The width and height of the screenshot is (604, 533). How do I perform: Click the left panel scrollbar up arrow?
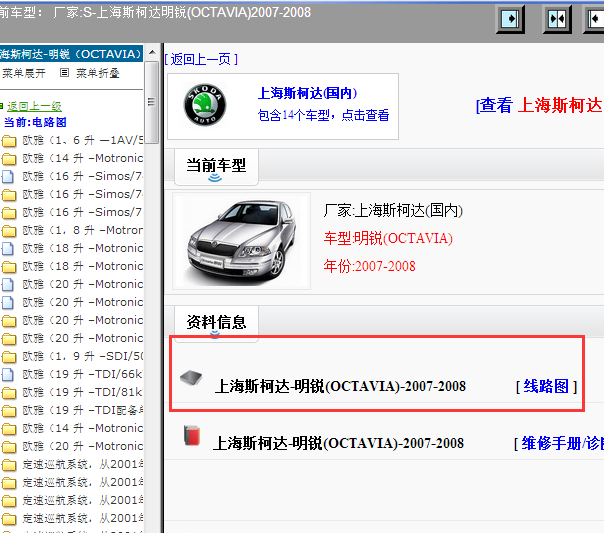click(x=152, y=52)
